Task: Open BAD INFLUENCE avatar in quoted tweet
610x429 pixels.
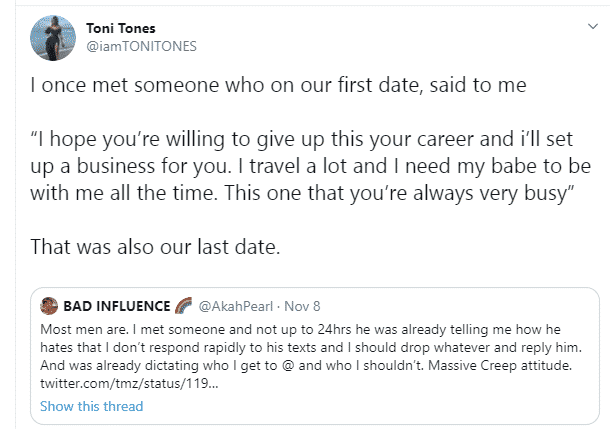Action: 49,306
